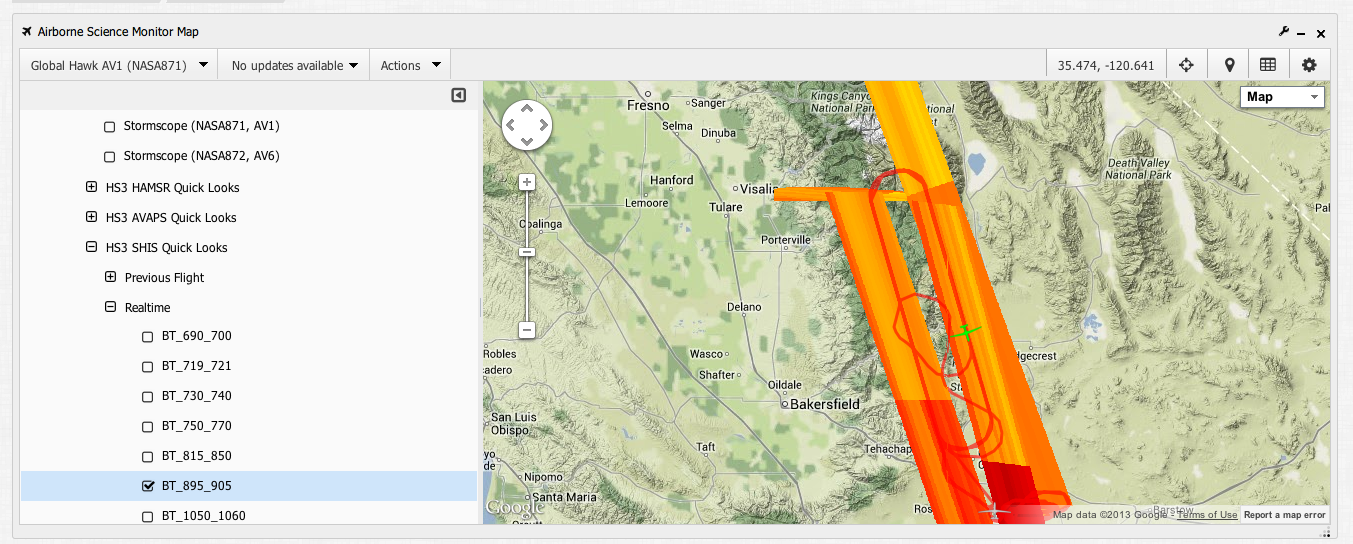
Task: Collapse the Realtime tree node
Action: coord(111,307)
